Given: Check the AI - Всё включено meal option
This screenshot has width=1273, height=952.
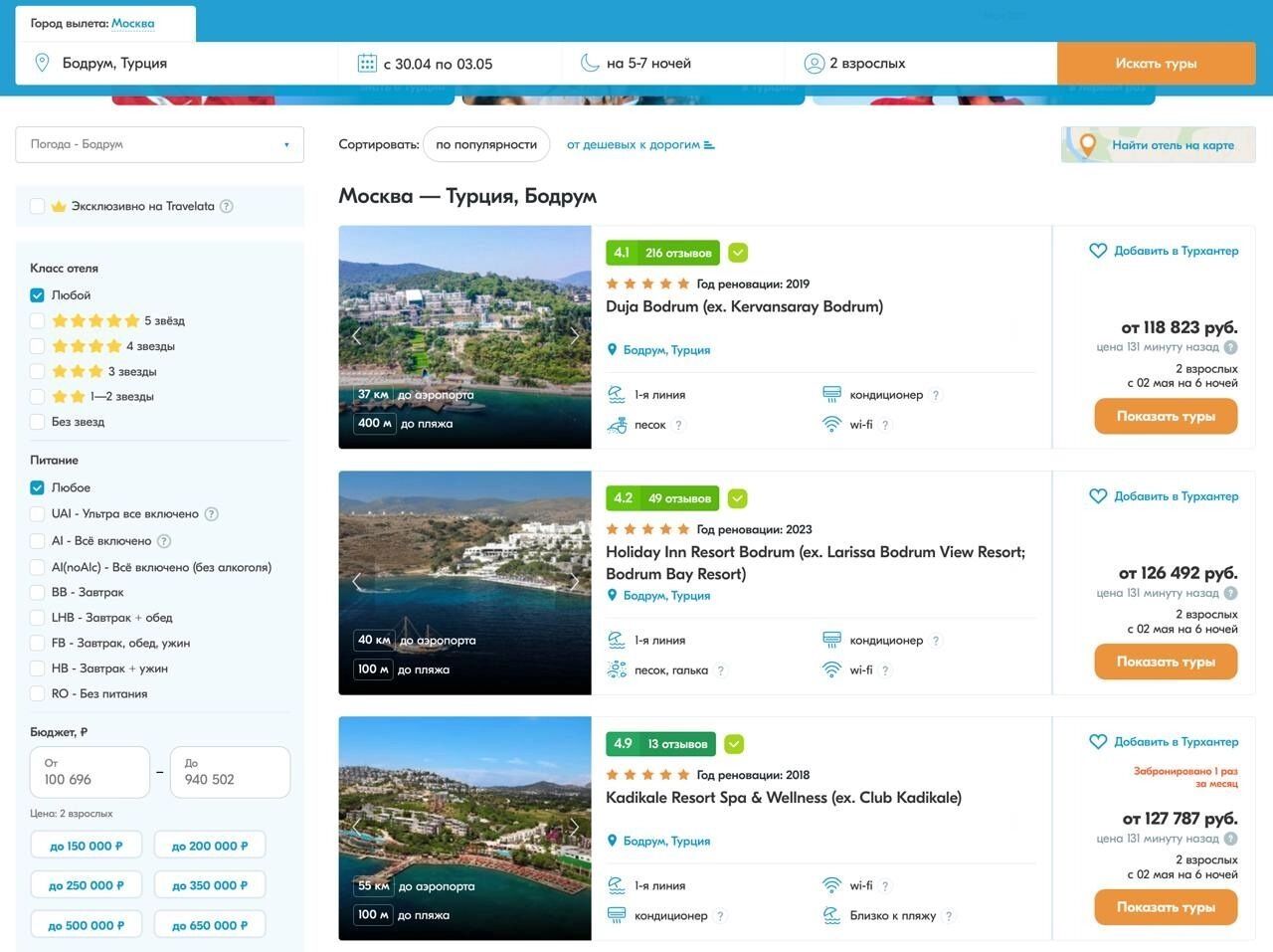Looking at the screenshot, I should tap(38, 541).
